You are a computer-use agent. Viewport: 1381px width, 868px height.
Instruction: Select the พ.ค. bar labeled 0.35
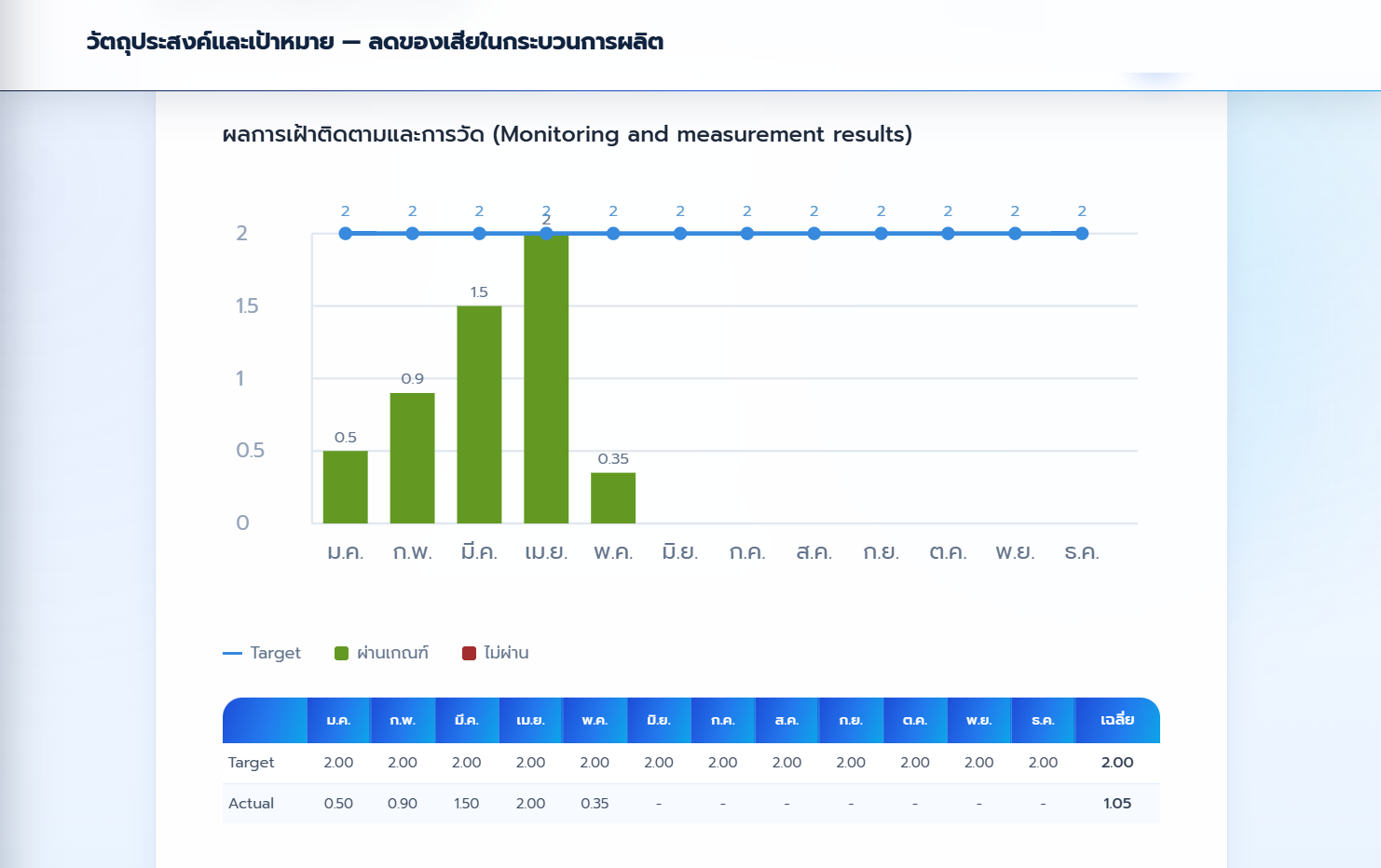pos(613,498)
